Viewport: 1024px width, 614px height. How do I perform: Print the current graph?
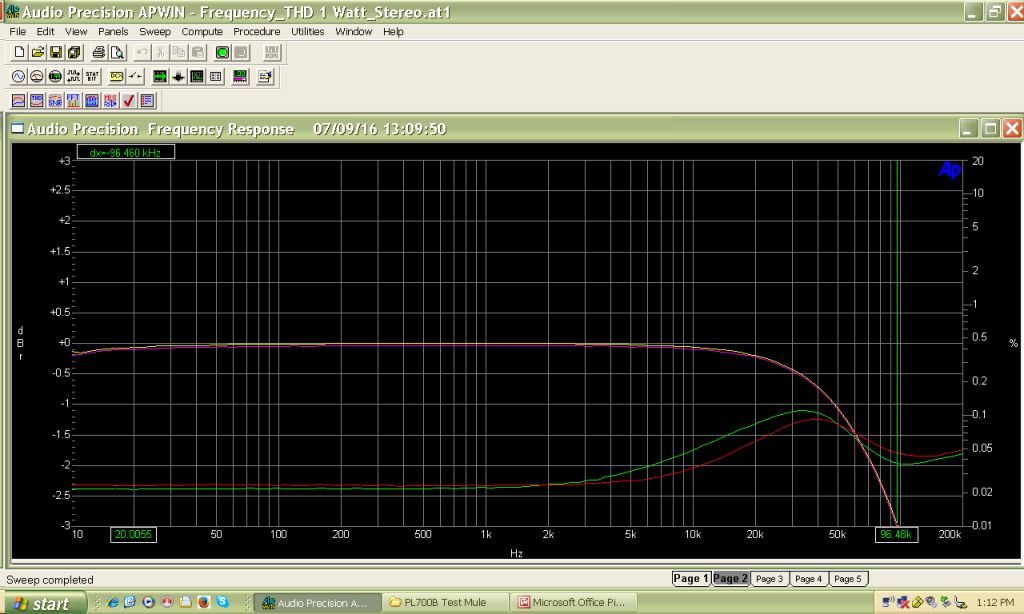tap(99, 52)
